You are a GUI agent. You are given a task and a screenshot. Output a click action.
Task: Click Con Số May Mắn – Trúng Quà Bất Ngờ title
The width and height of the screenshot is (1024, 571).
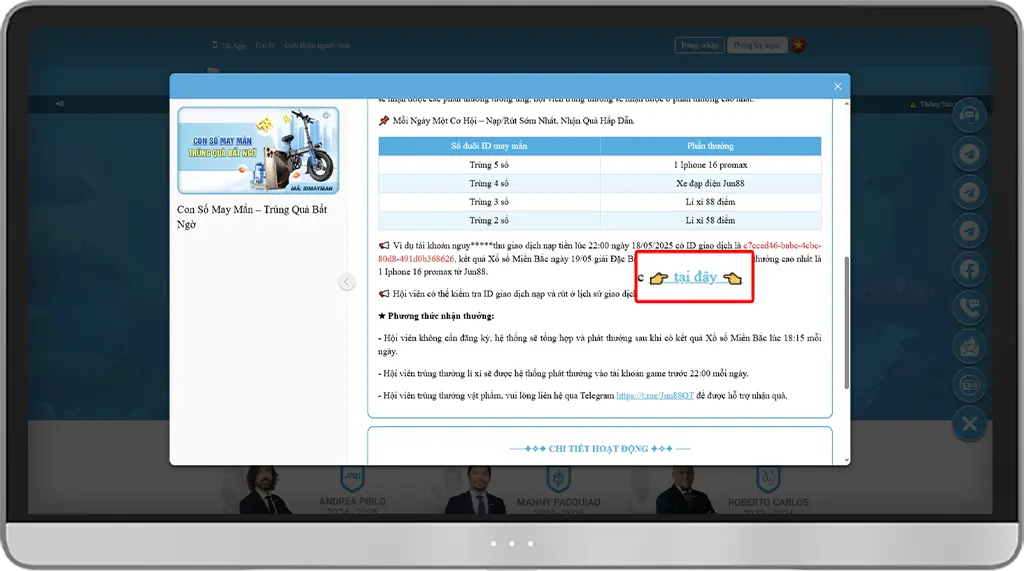[252, 216]
